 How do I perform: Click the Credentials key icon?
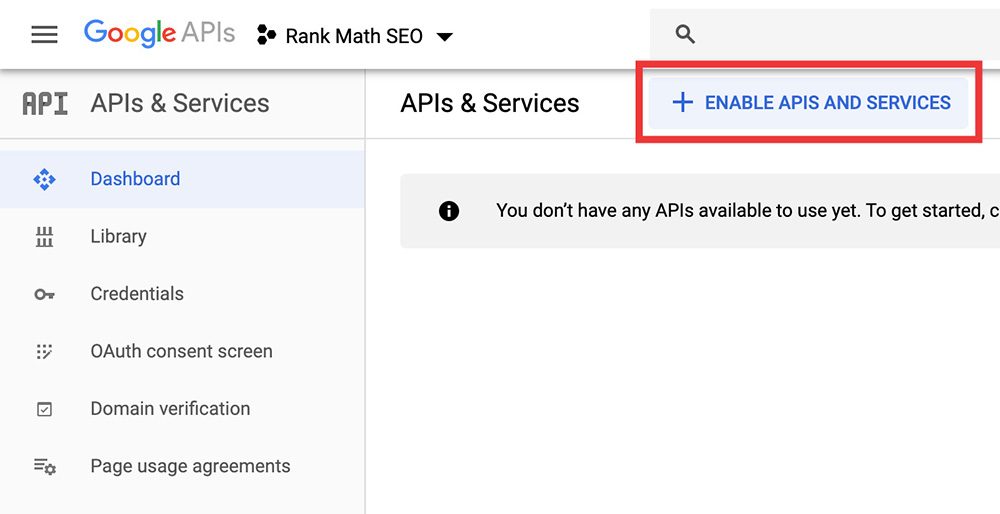point(45,295)
